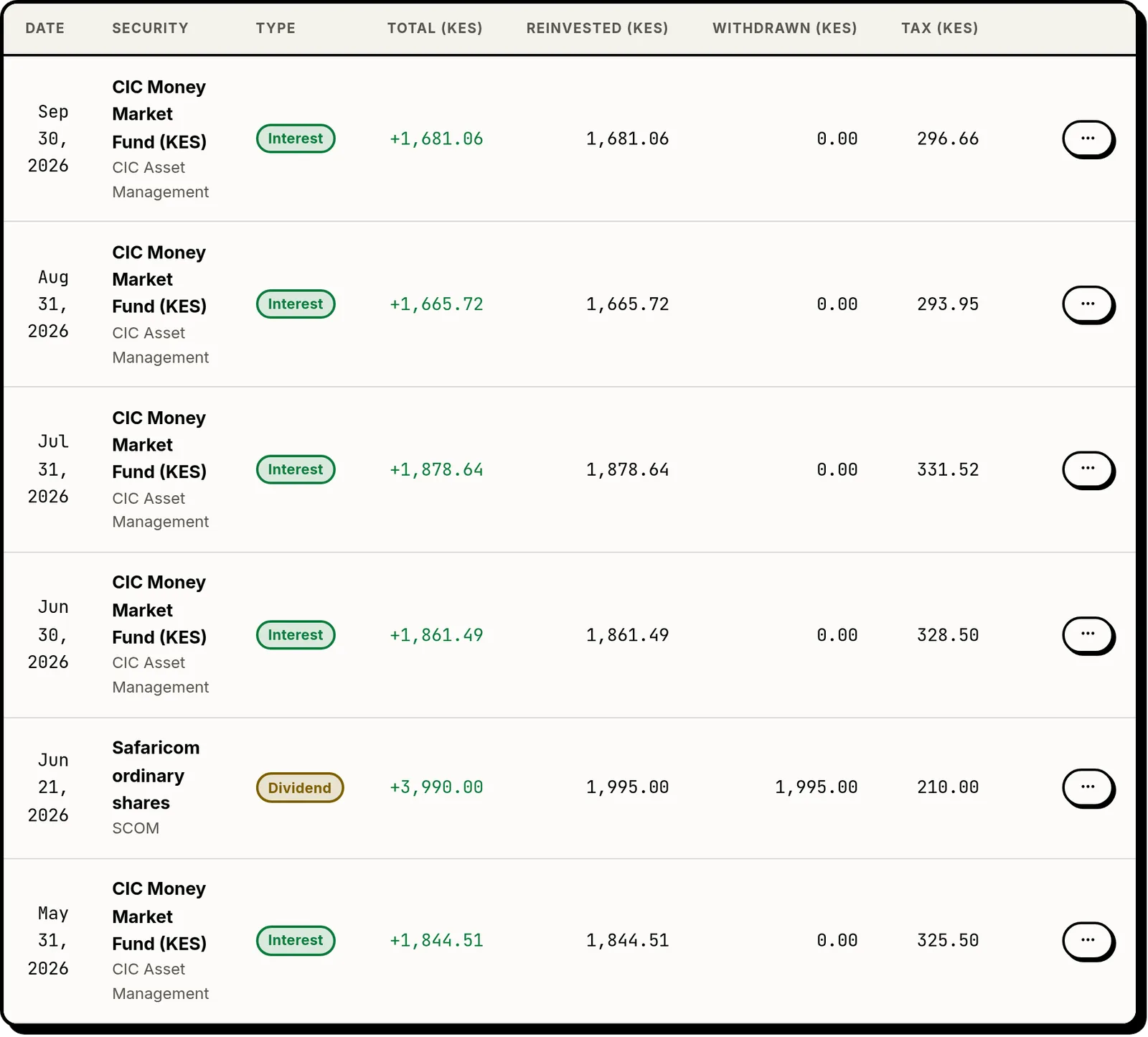This screenshot has height=1037, width=1148.
Task: Click the Interest badge for May 31, 2026
Action: click(x=296, y=940)
